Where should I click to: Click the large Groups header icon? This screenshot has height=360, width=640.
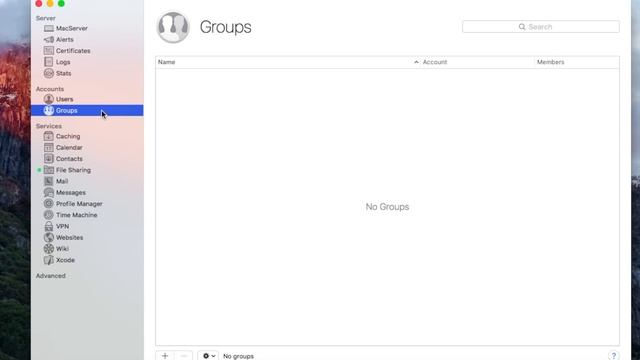173,27
